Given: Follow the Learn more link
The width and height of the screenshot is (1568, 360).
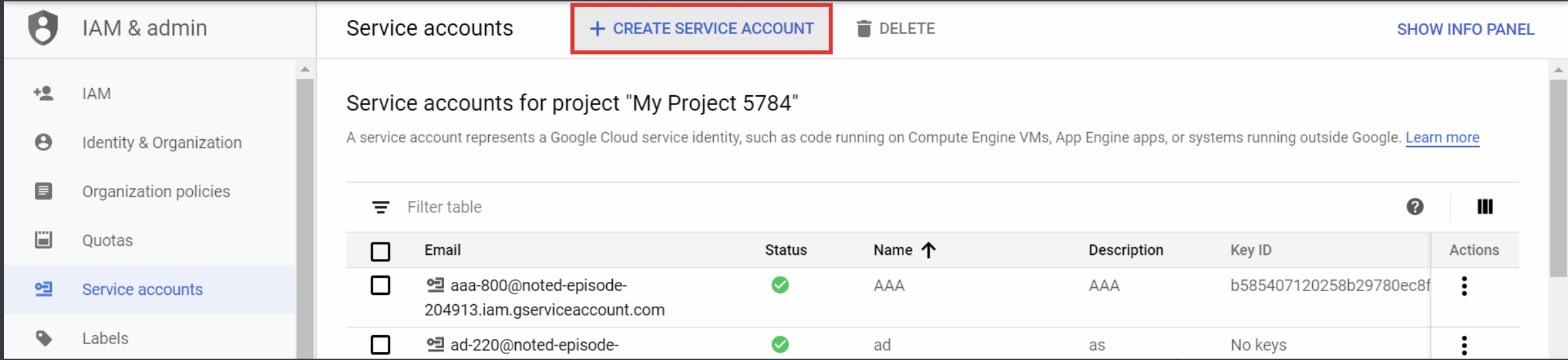Looking at the screenshot, I should (x=1442, y=137).
